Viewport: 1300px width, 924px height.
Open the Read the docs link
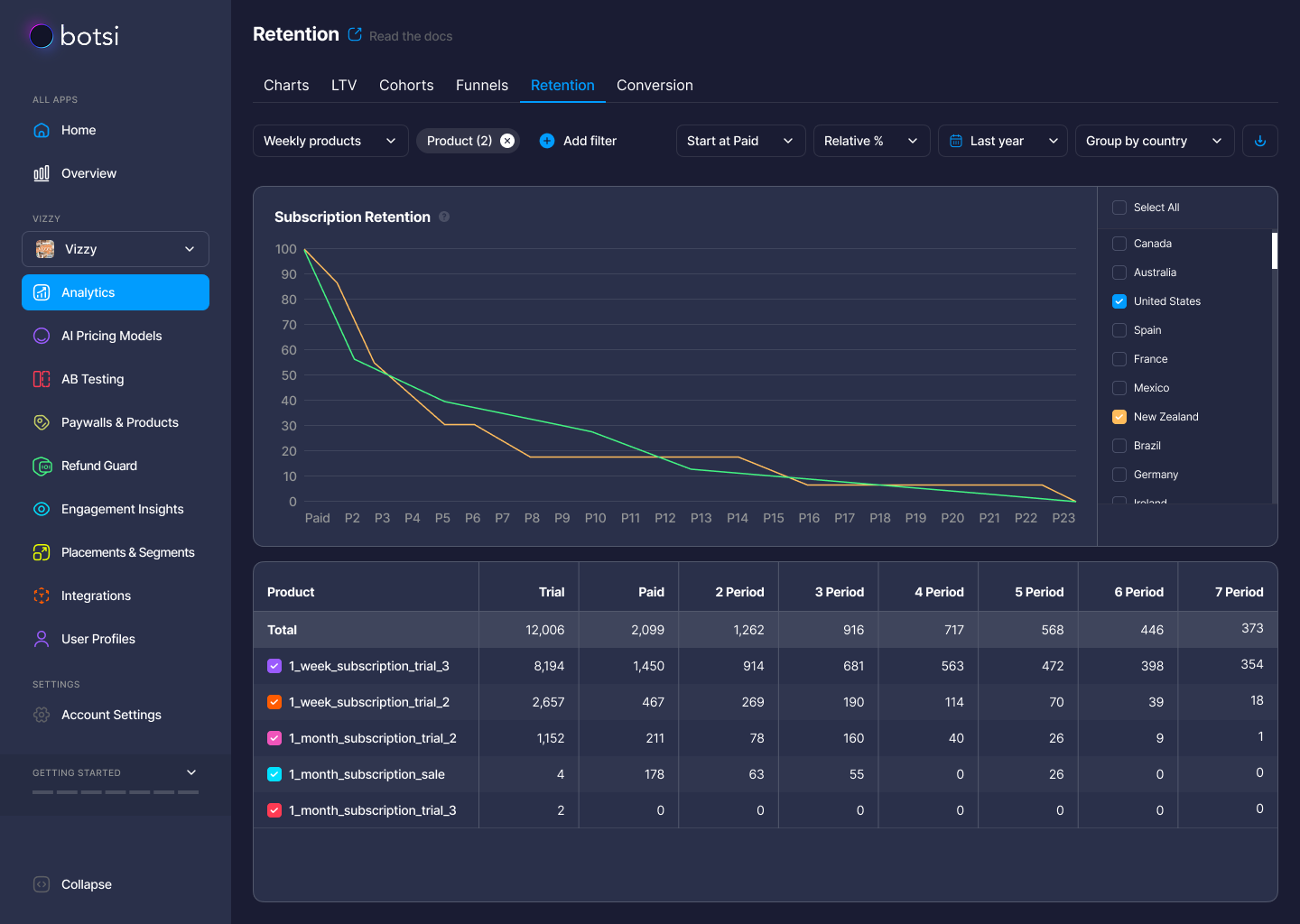click(410, 36)
